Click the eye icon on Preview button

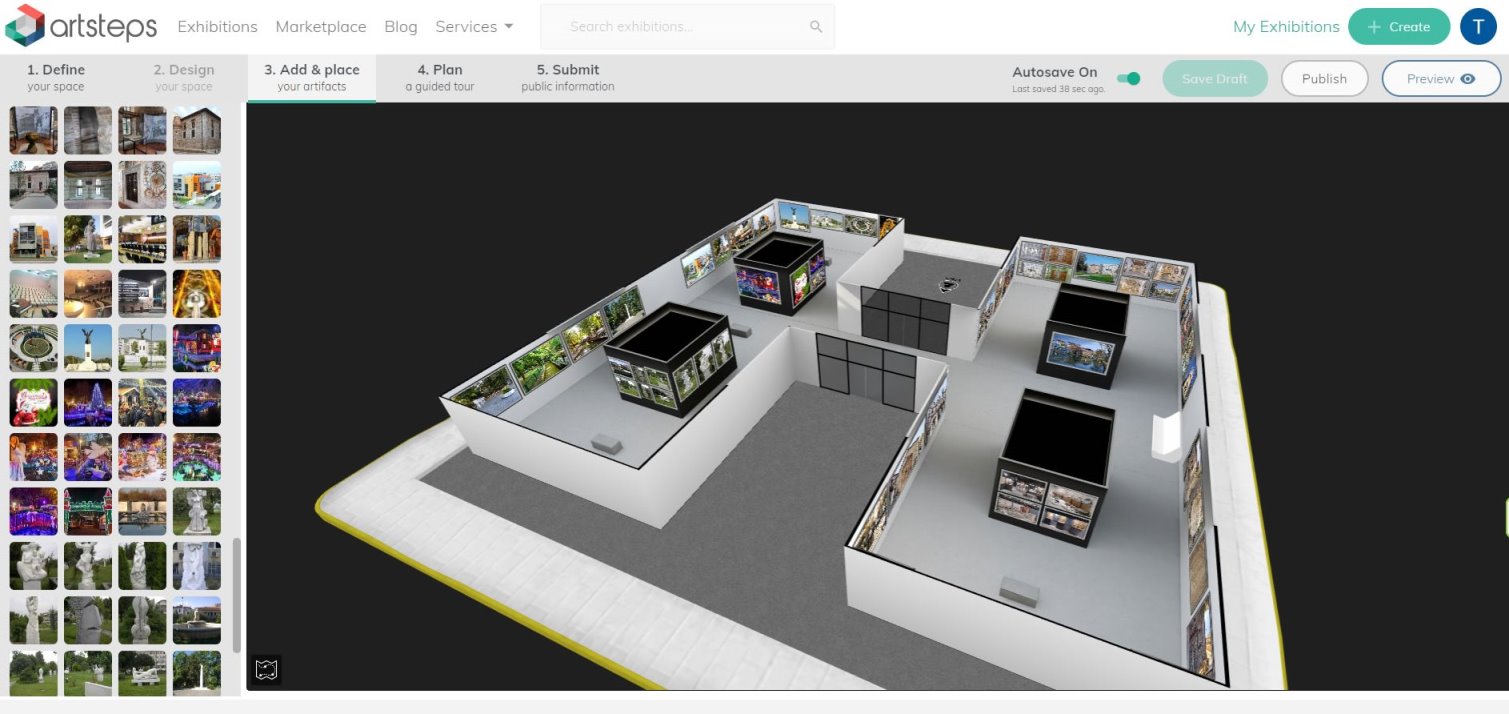point(1467,79)
